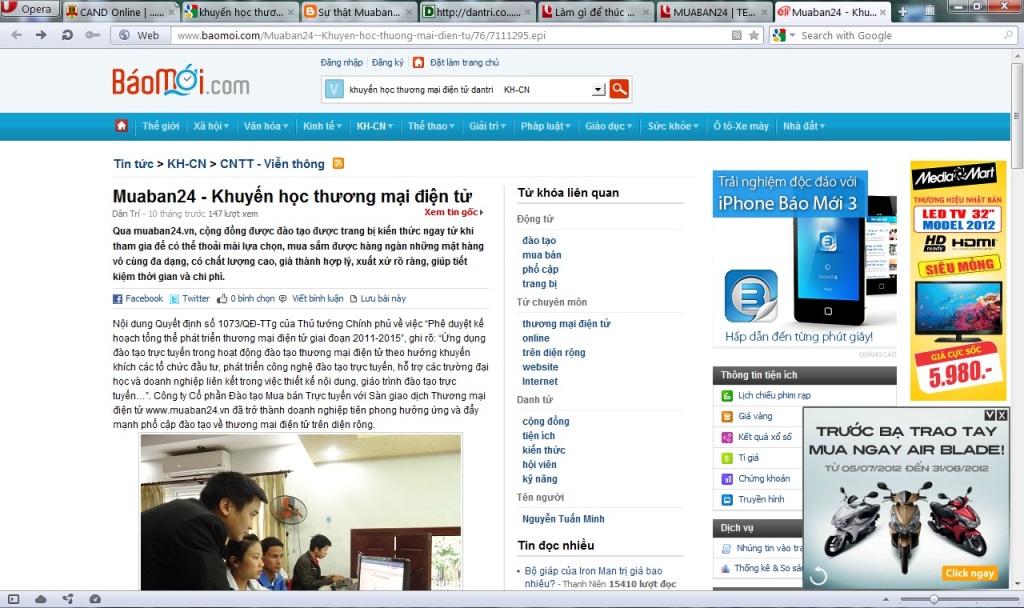Open the site search suggestions dropdown arrow
Image resolution: width=1024 pixels, height=608 pixels.
click(x=598, y=89)
